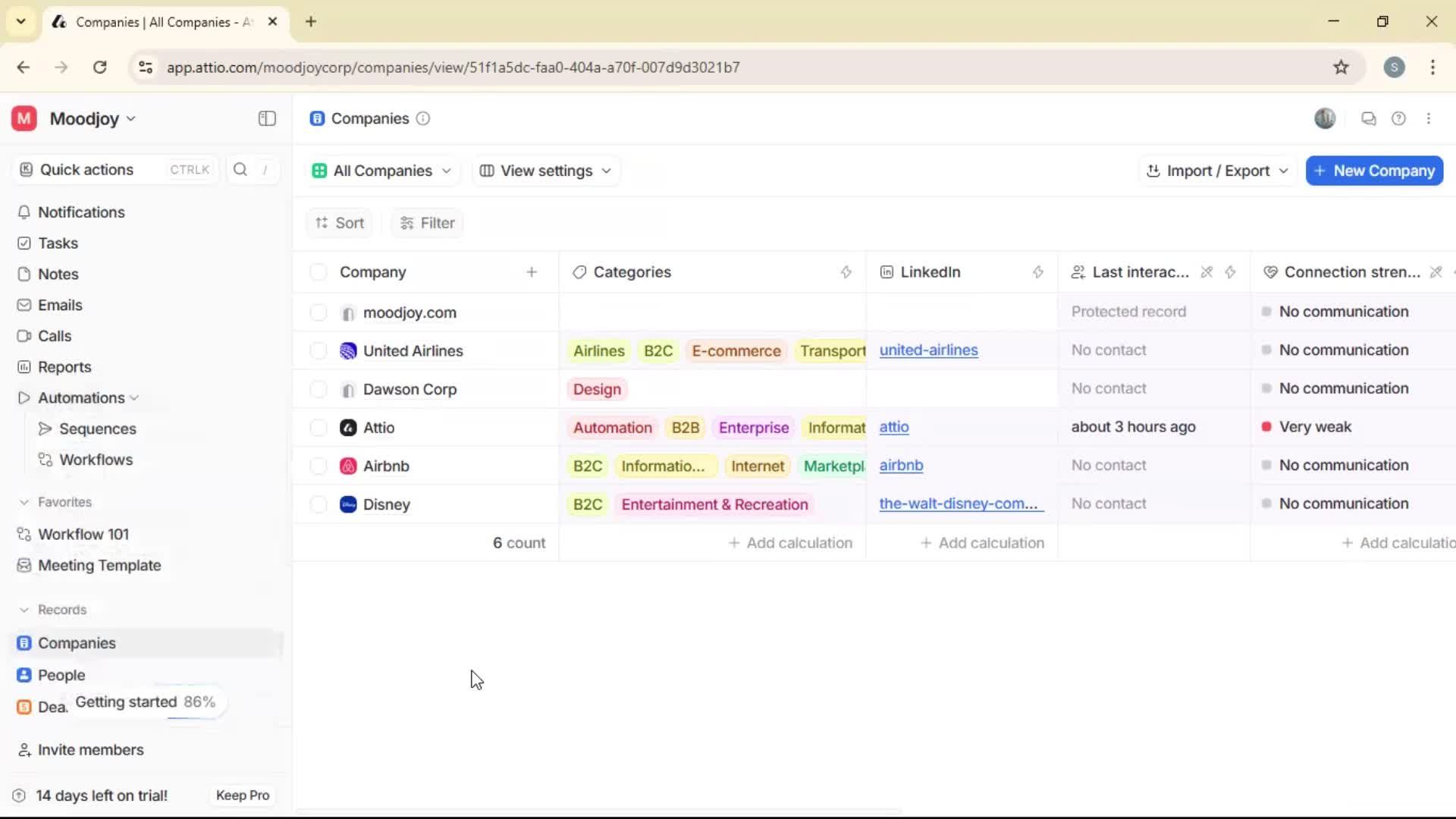The height and width of the screenshot is (819, 1456).
Task: Open Notifications from sidebar
Action: [81, 212]
